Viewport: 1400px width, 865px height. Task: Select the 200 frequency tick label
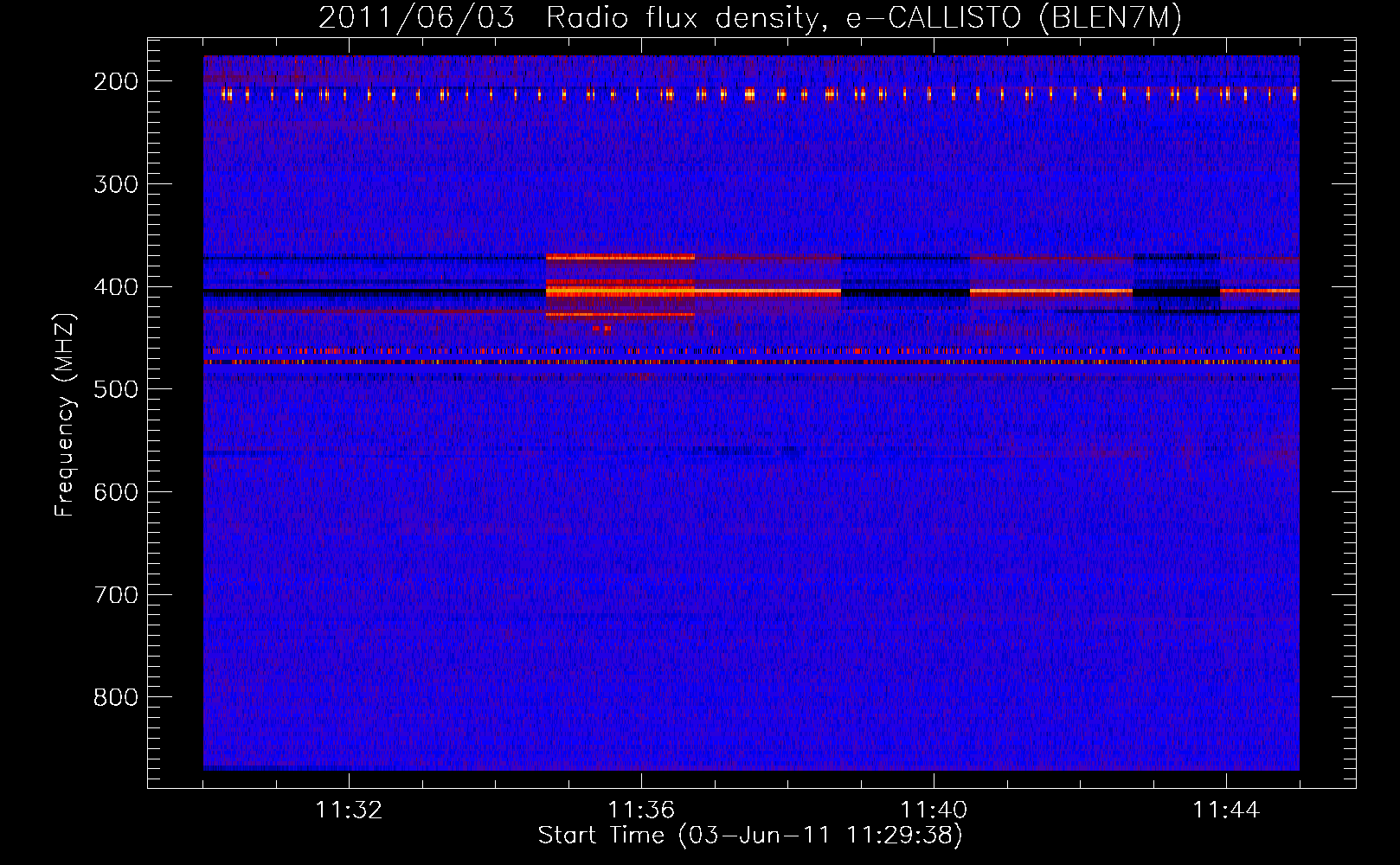(x=116, y=81)
